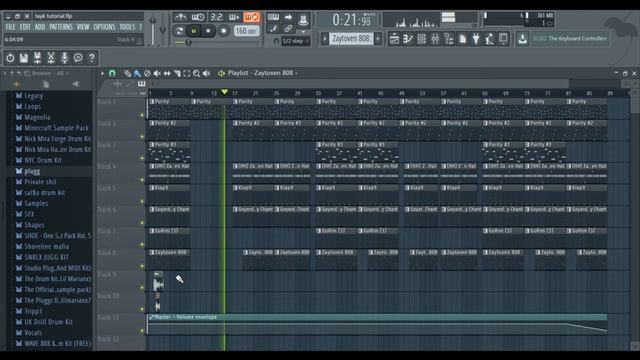The image size is (640, 360).
Task: Select the Slip tool
Action: [x=167, y=73]
